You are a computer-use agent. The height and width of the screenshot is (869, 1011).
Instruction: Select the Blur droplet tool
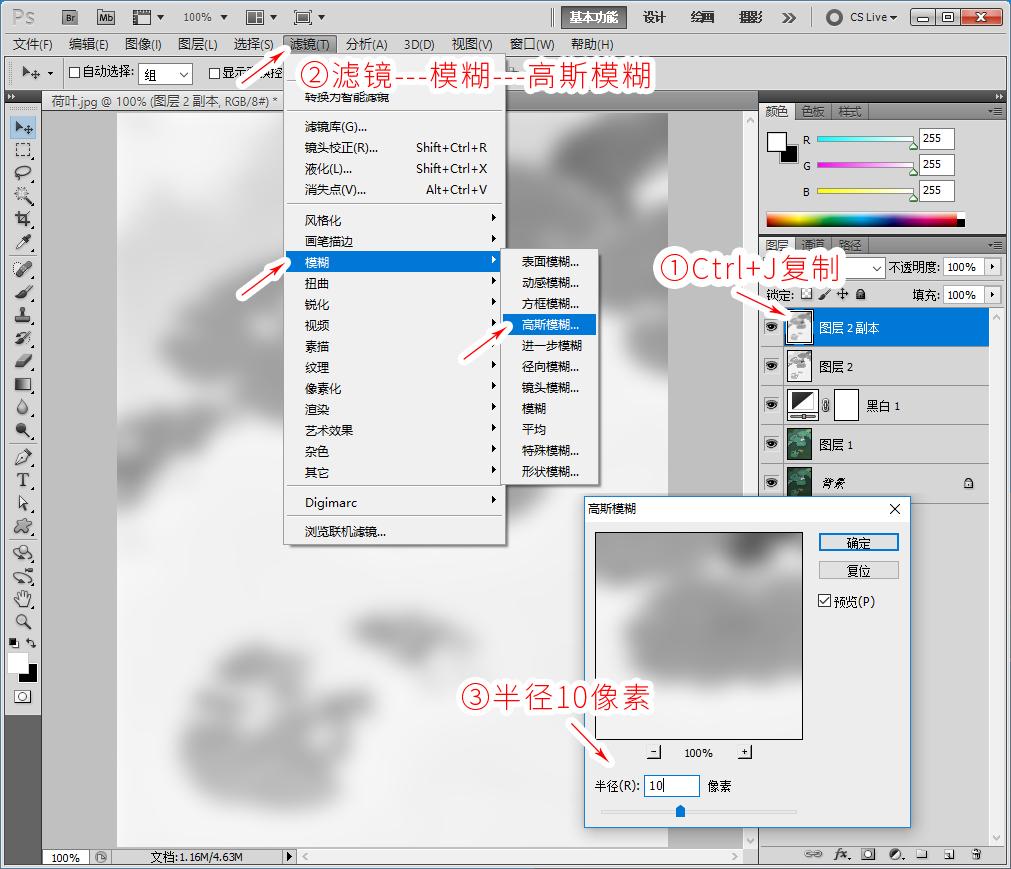tap(23, 407)
